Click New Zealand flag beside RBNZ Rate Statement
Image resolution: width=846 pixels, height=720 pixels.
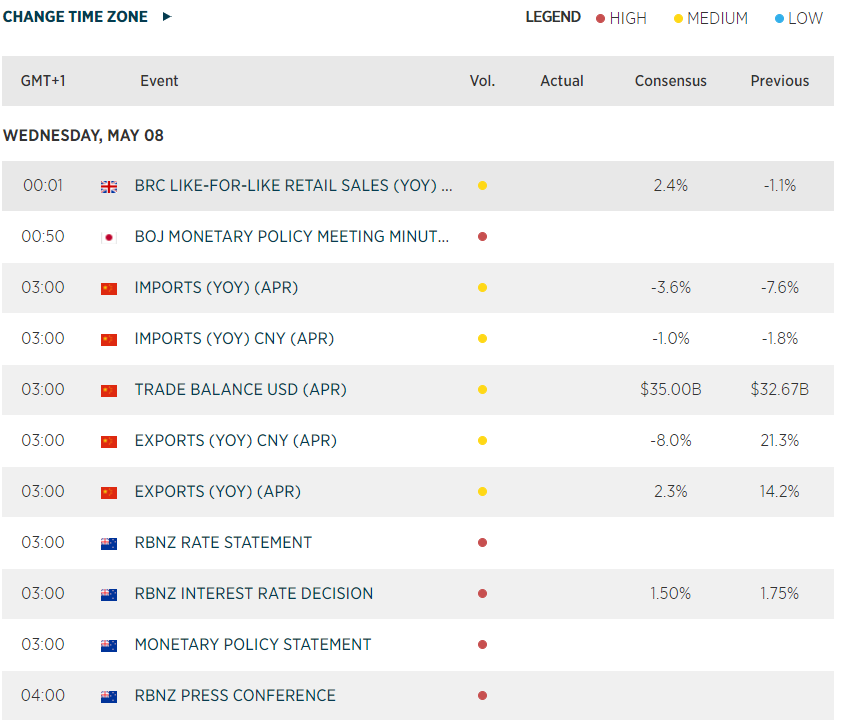[x=109, y=543]
